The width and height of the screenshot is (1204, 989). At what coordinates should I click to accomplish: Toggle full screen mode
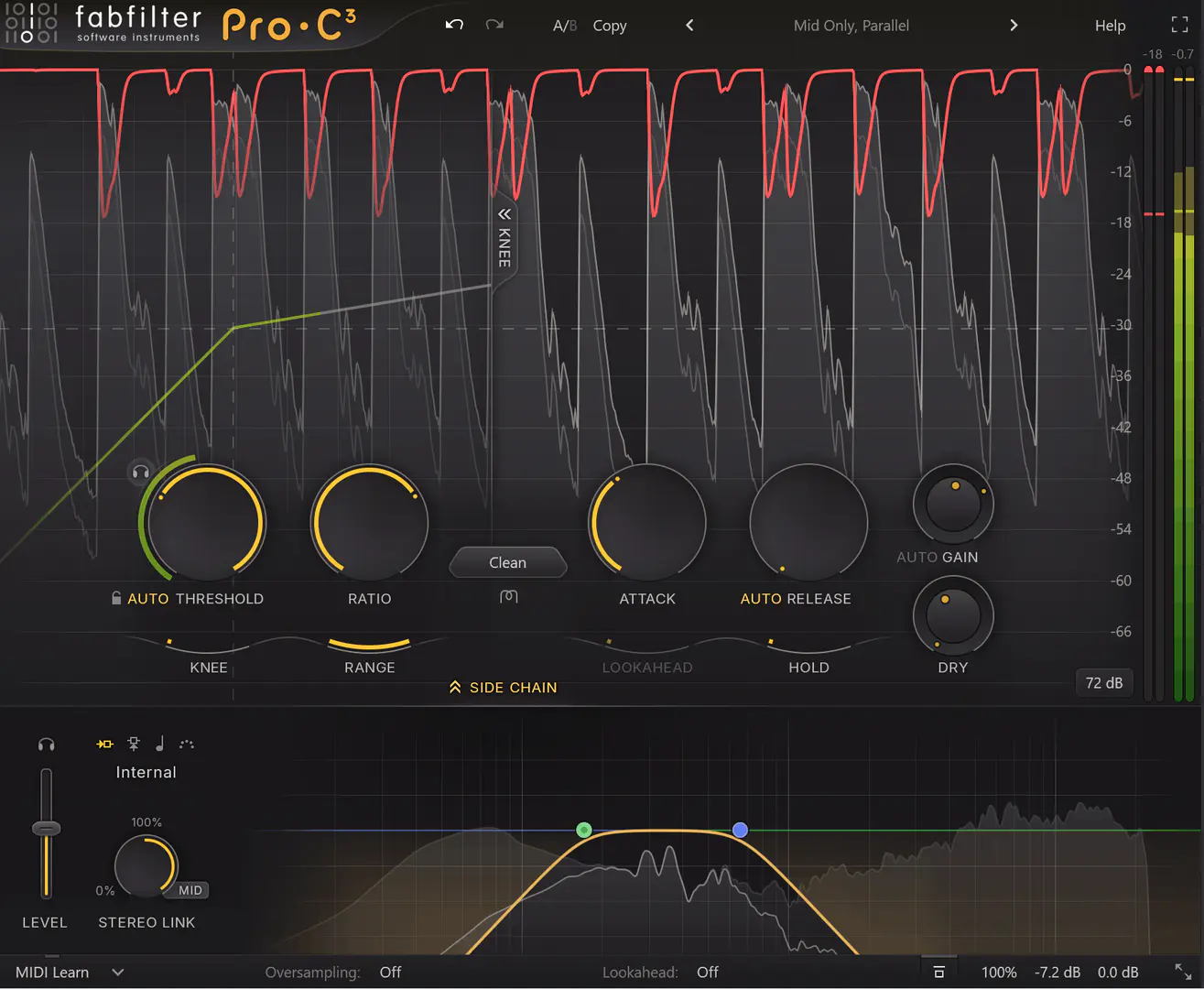1180,26
